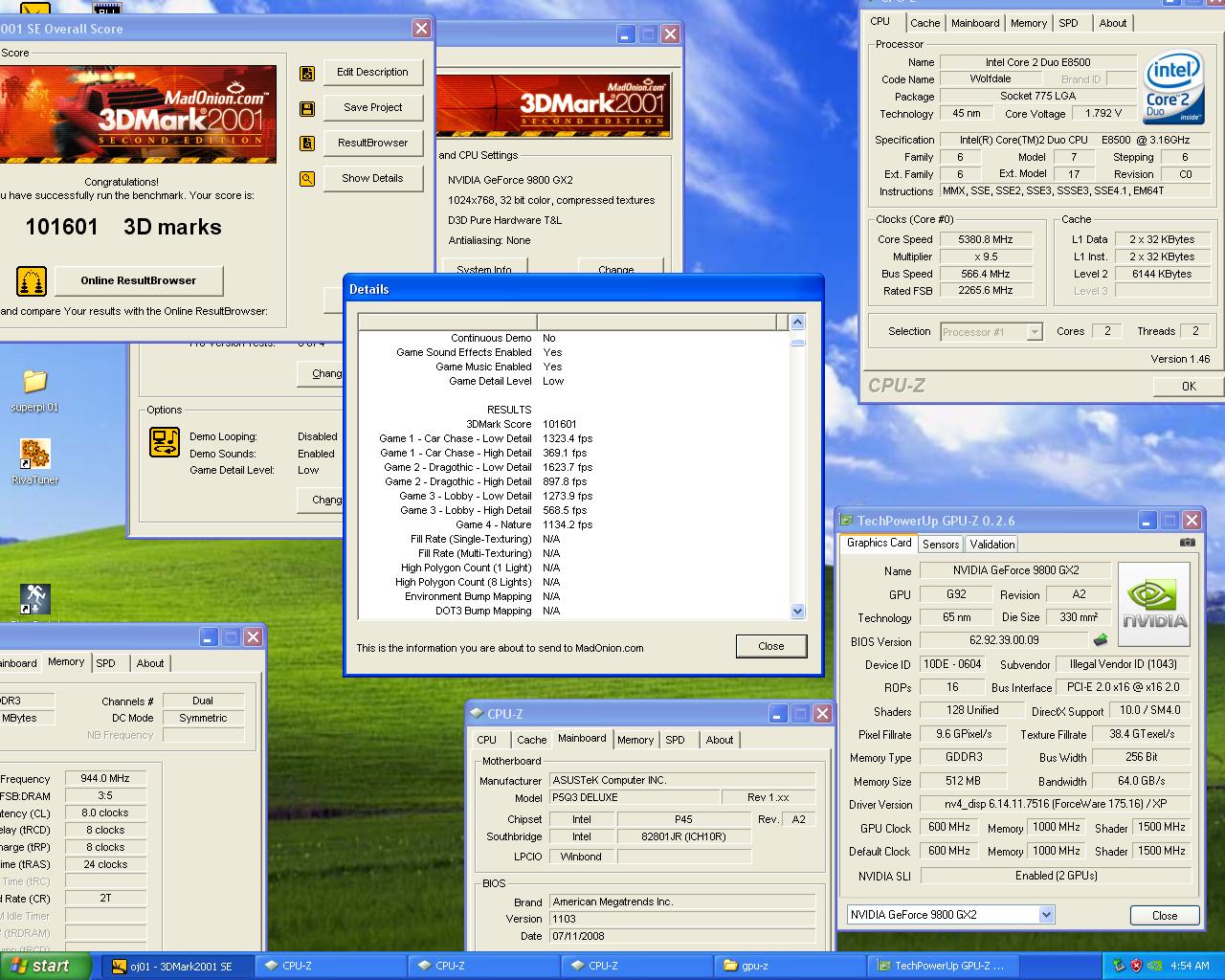Open the Processor #1 selection dropdown
This screenshot has width=1225, height=980.
(1034, 332)
